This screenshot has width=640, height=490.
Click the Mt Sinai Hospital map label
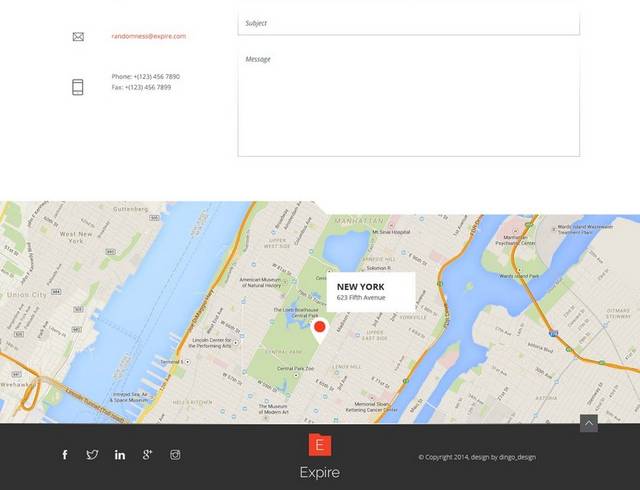click(x=391, y=232)
